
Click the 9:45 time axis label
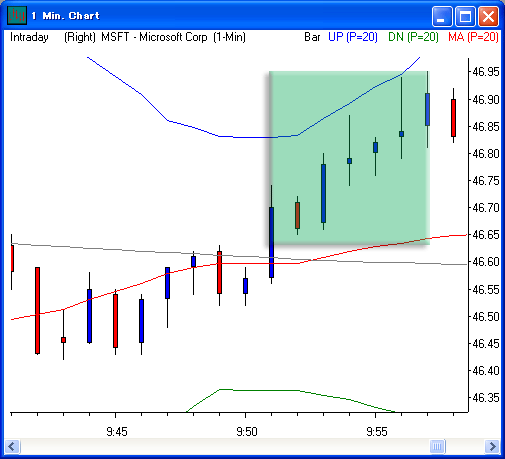(x=117, y=432)
